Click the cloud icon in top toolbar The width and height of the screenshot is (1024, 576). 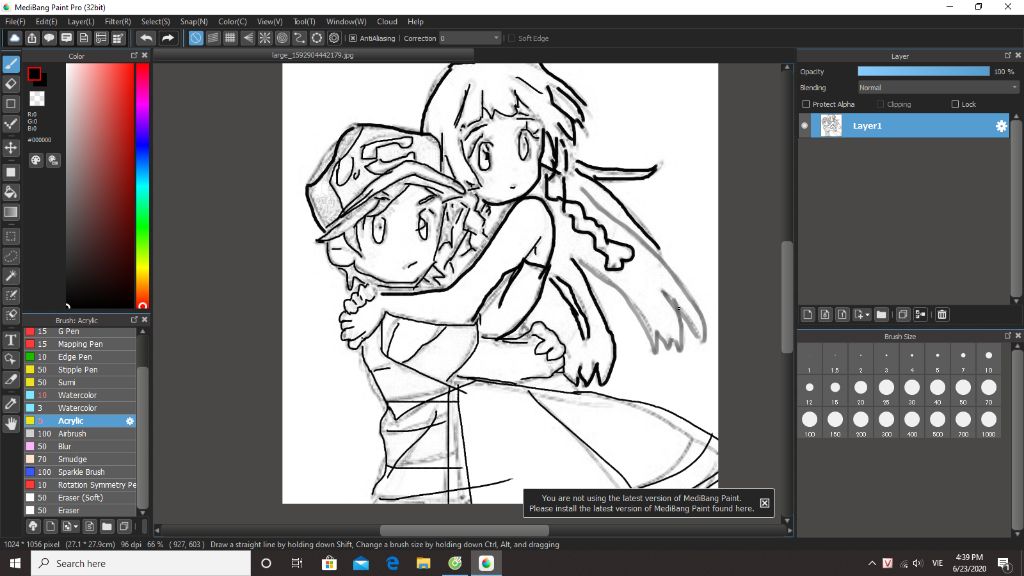14,38
